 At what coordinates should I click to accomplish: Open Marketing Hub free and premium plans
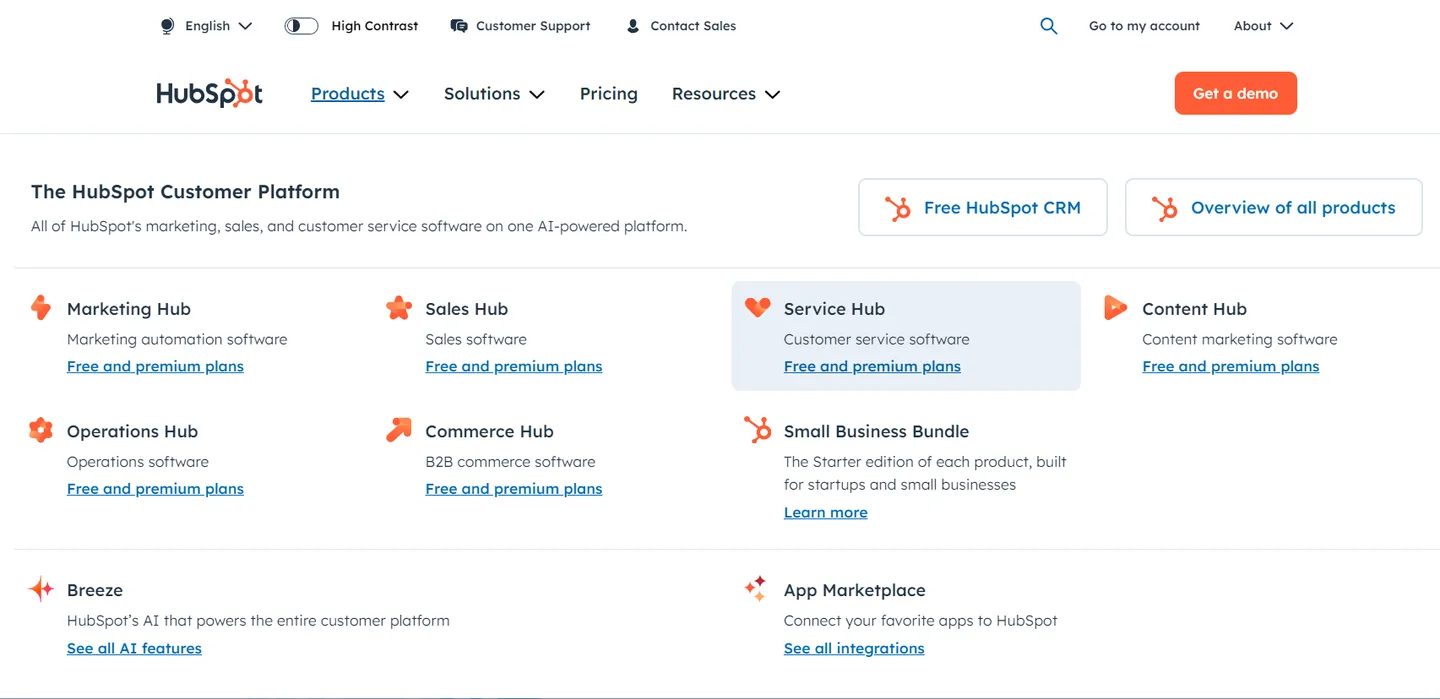click(x=155, y=366)
